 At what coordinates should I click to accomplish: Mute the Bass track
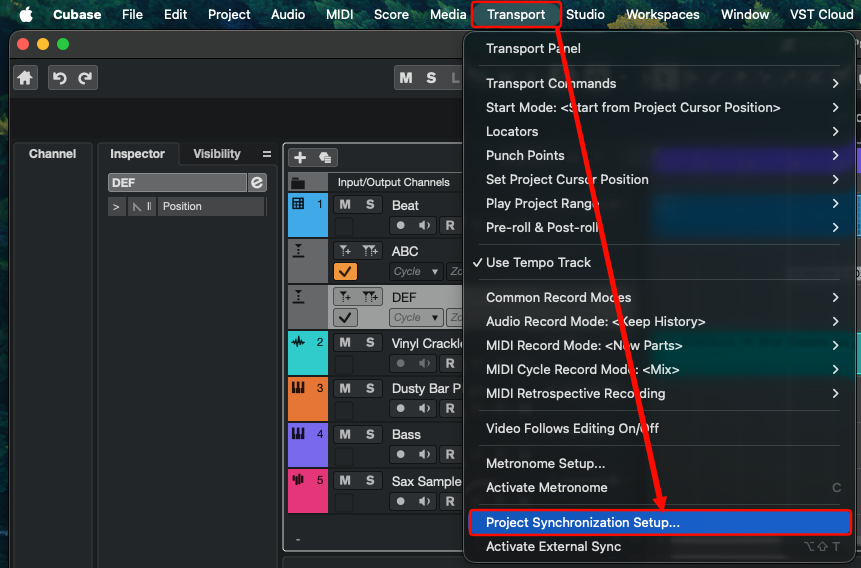point(345,434)
